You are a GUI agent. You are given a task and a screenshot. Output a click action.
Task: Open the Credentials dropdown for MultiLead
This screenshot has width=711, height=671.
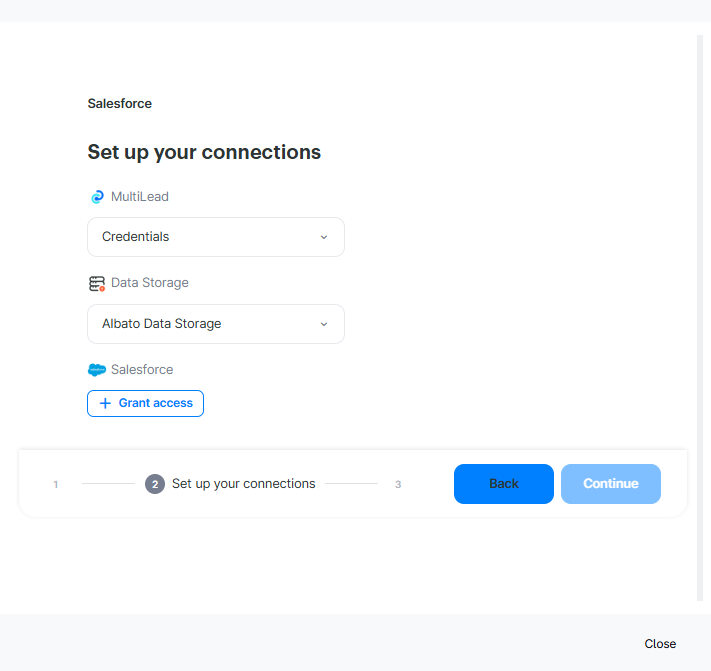click(215, 237)
